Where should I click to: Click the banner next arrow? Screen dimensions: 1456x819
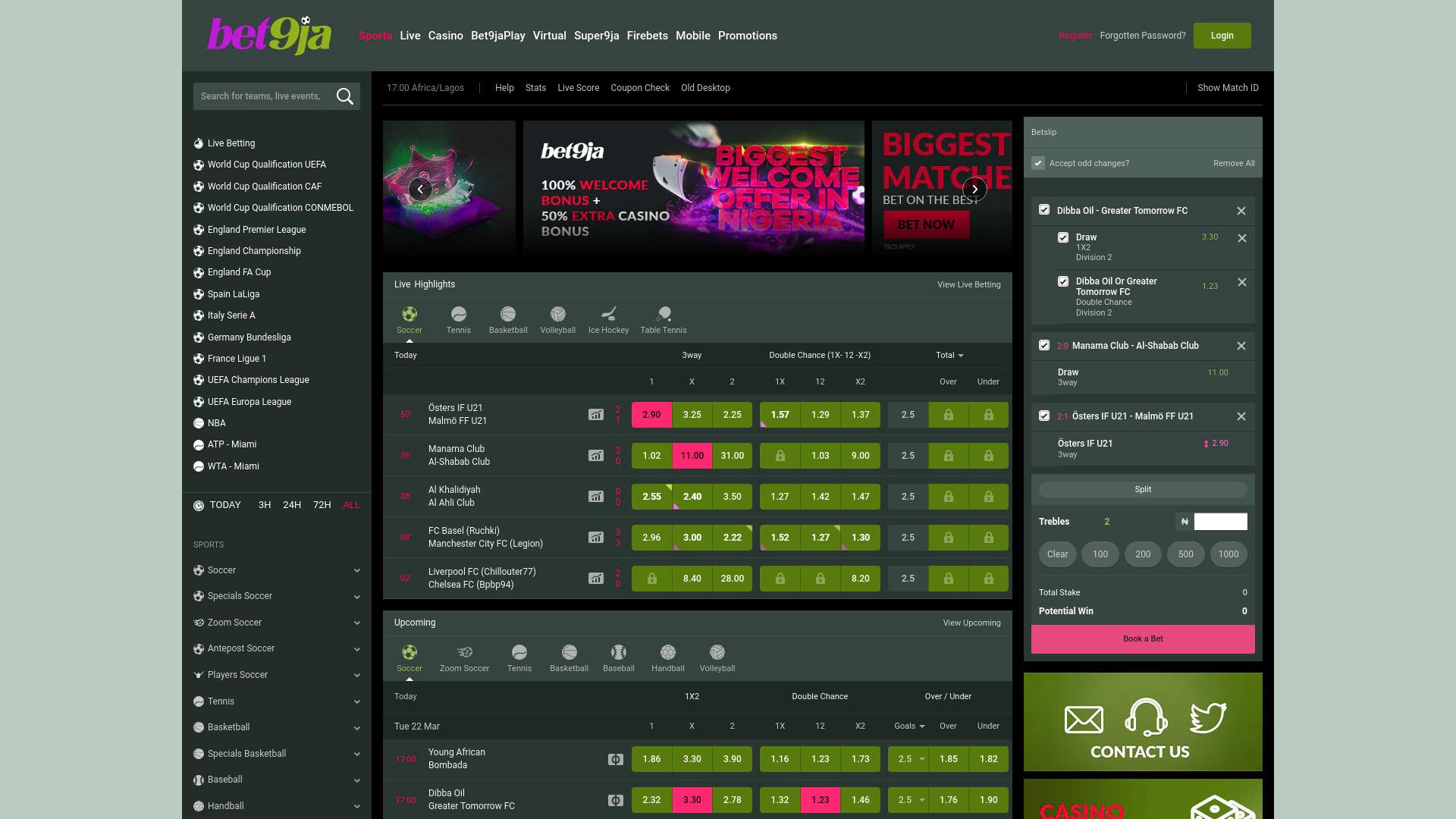tap(974, 190)
